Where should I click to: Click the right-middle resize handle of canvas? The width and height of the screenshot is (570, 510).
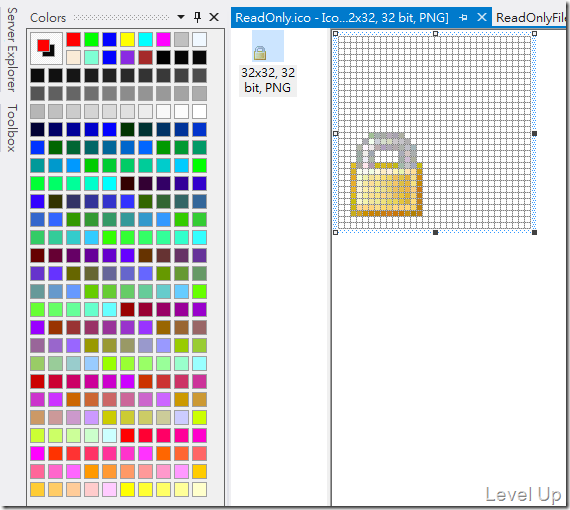pyautogui.click(x=534, y=133)
